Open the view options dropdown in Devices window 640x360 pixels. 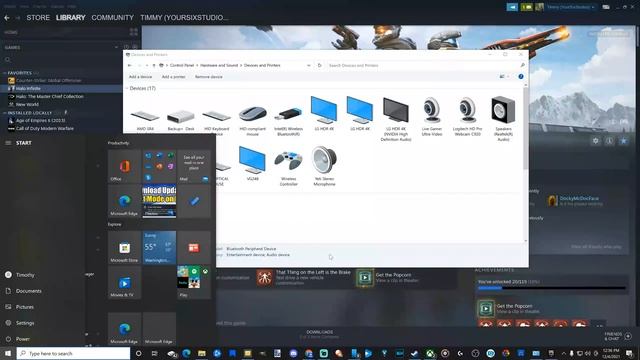[508, 76]
